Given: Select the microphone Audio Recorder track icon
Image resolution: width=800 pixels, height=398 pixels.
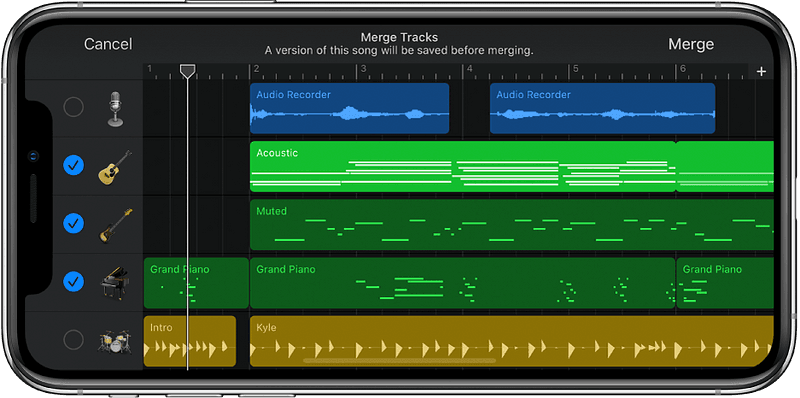Looking at the screenshot, I should pos(115,109).
